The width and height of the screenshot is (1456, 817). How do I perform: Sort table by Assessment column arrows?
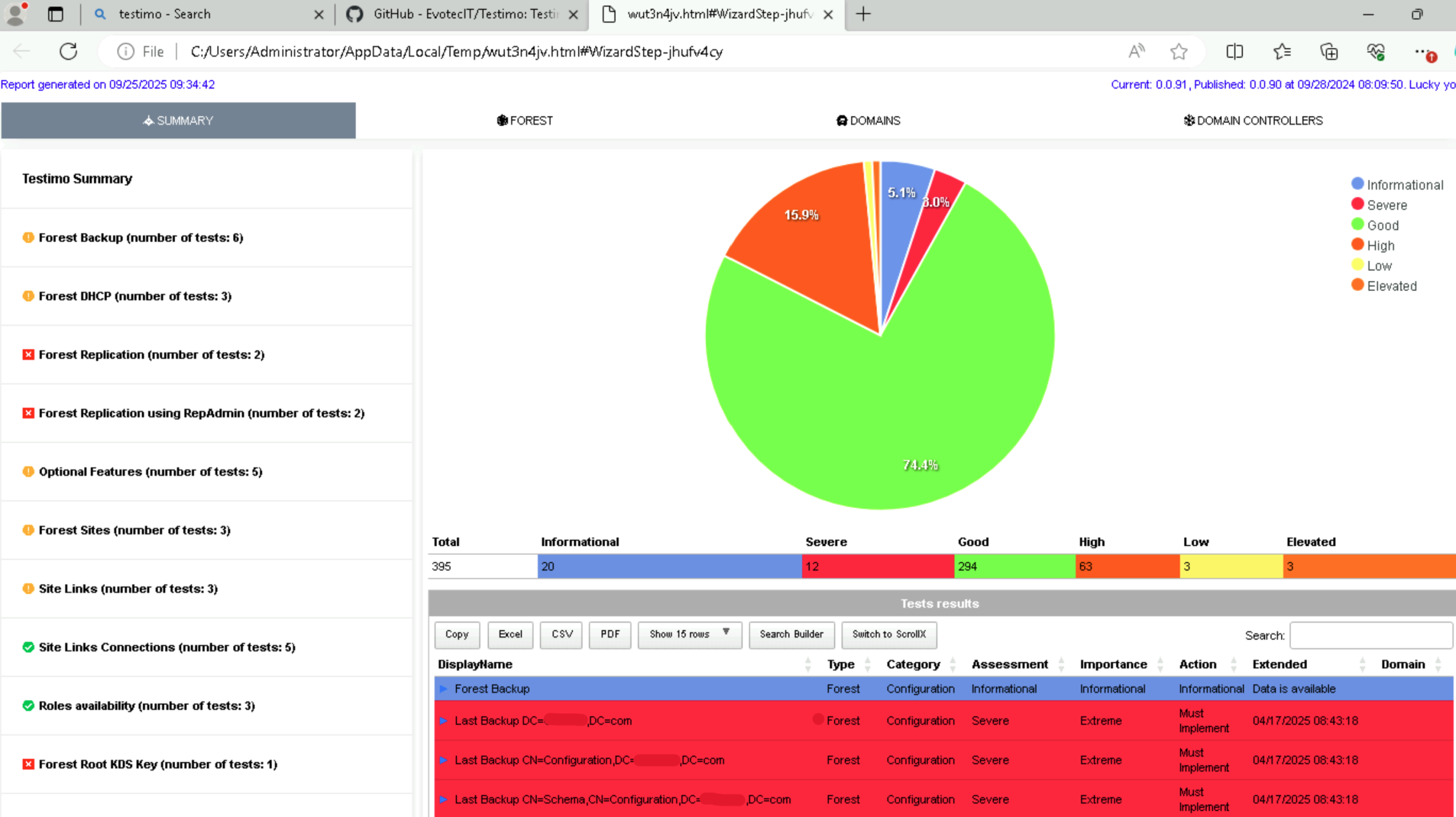(x=1061, y=665)
